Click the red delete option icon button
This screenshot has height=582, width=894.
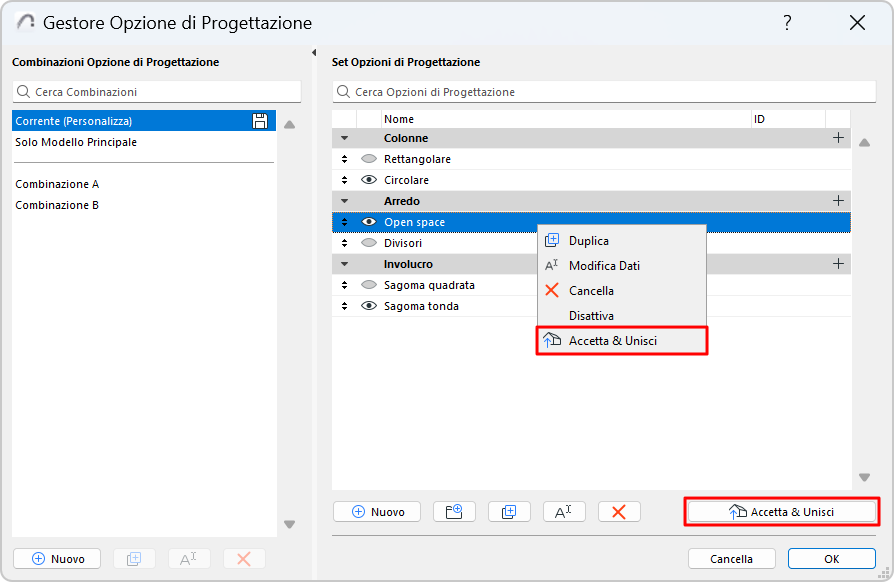(x=619, y=511)
